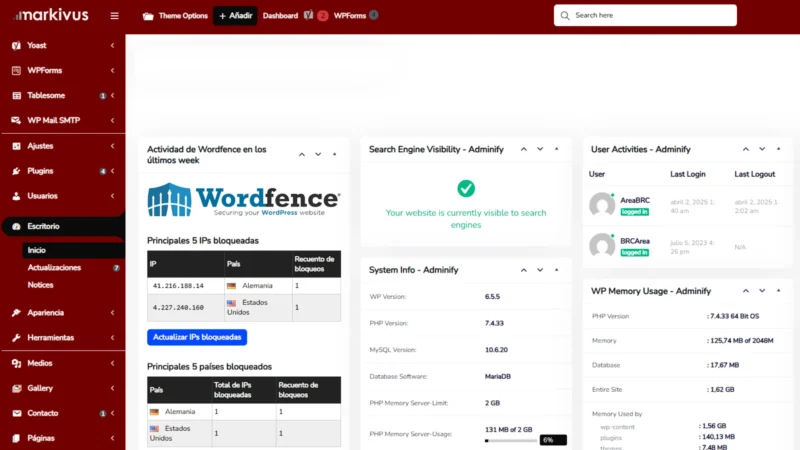
Task: Click the hamburger menu icon beside the markivus logo
Action: coord(114,16)
